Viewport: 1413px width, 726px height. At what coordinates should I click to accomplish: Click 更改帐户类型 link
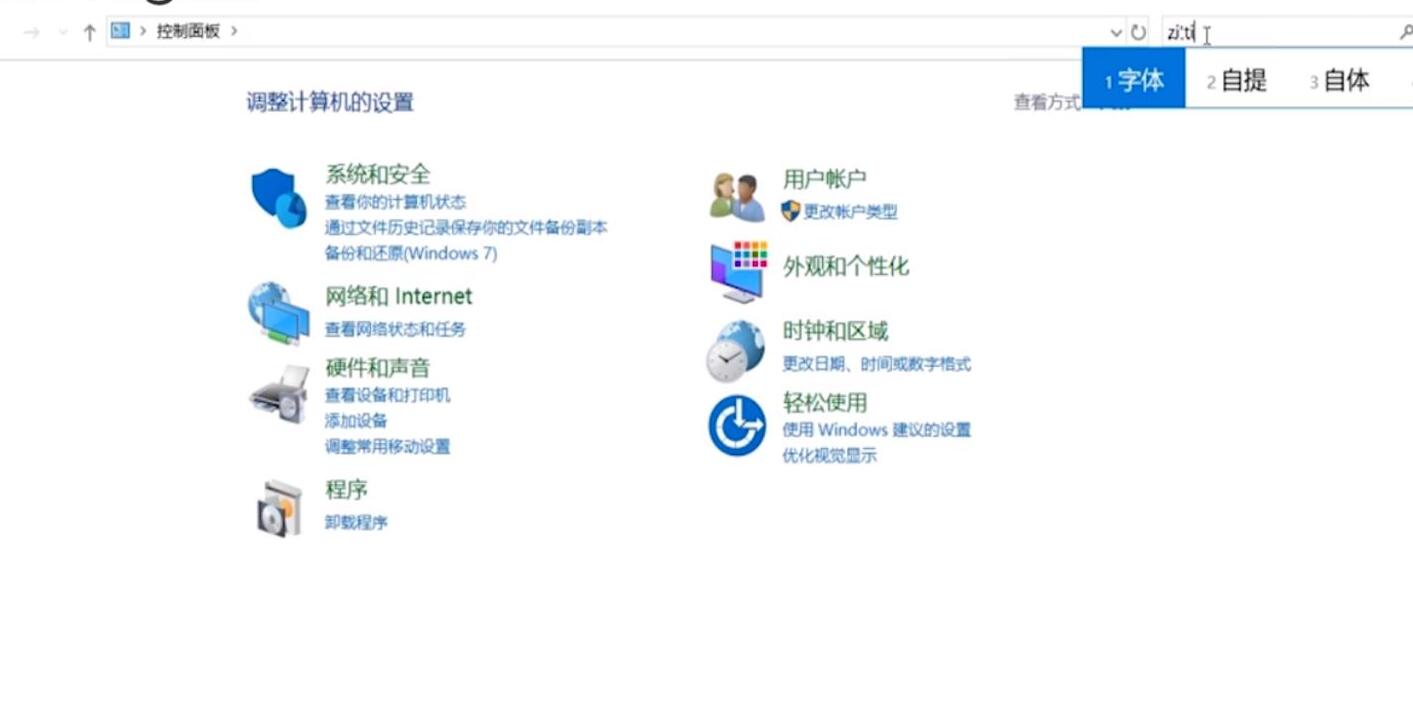point(848,211)
